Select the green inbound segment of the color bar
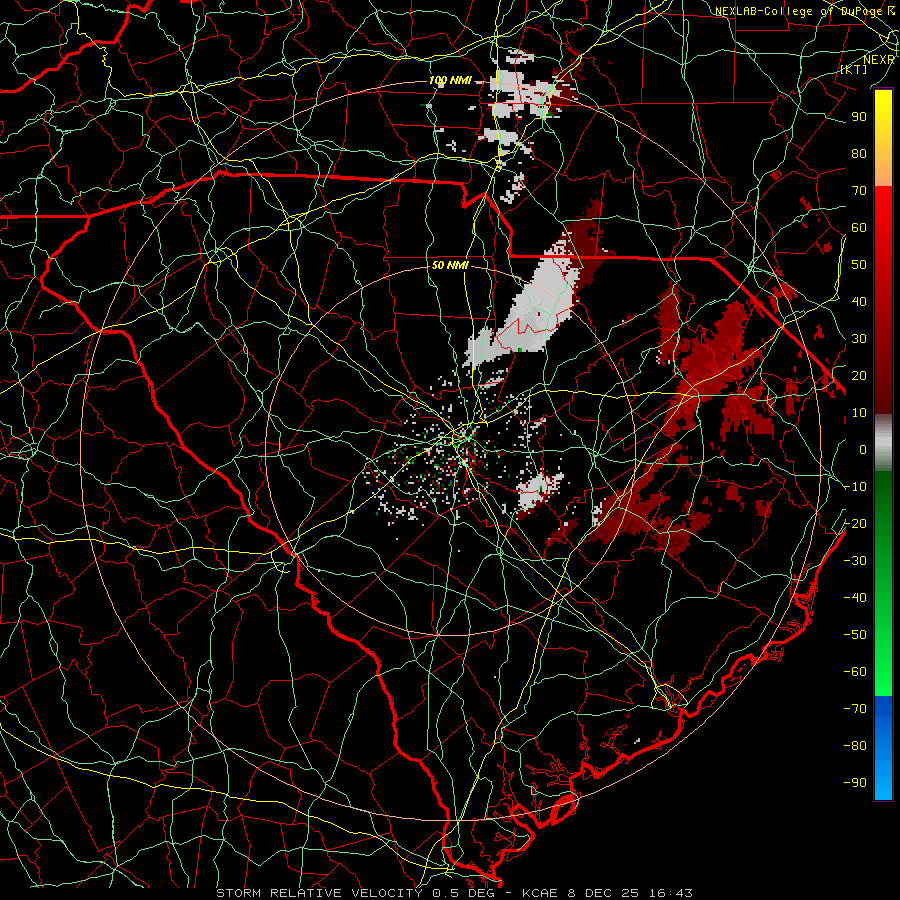The image size is (900, 900). (x=883, y=583)
